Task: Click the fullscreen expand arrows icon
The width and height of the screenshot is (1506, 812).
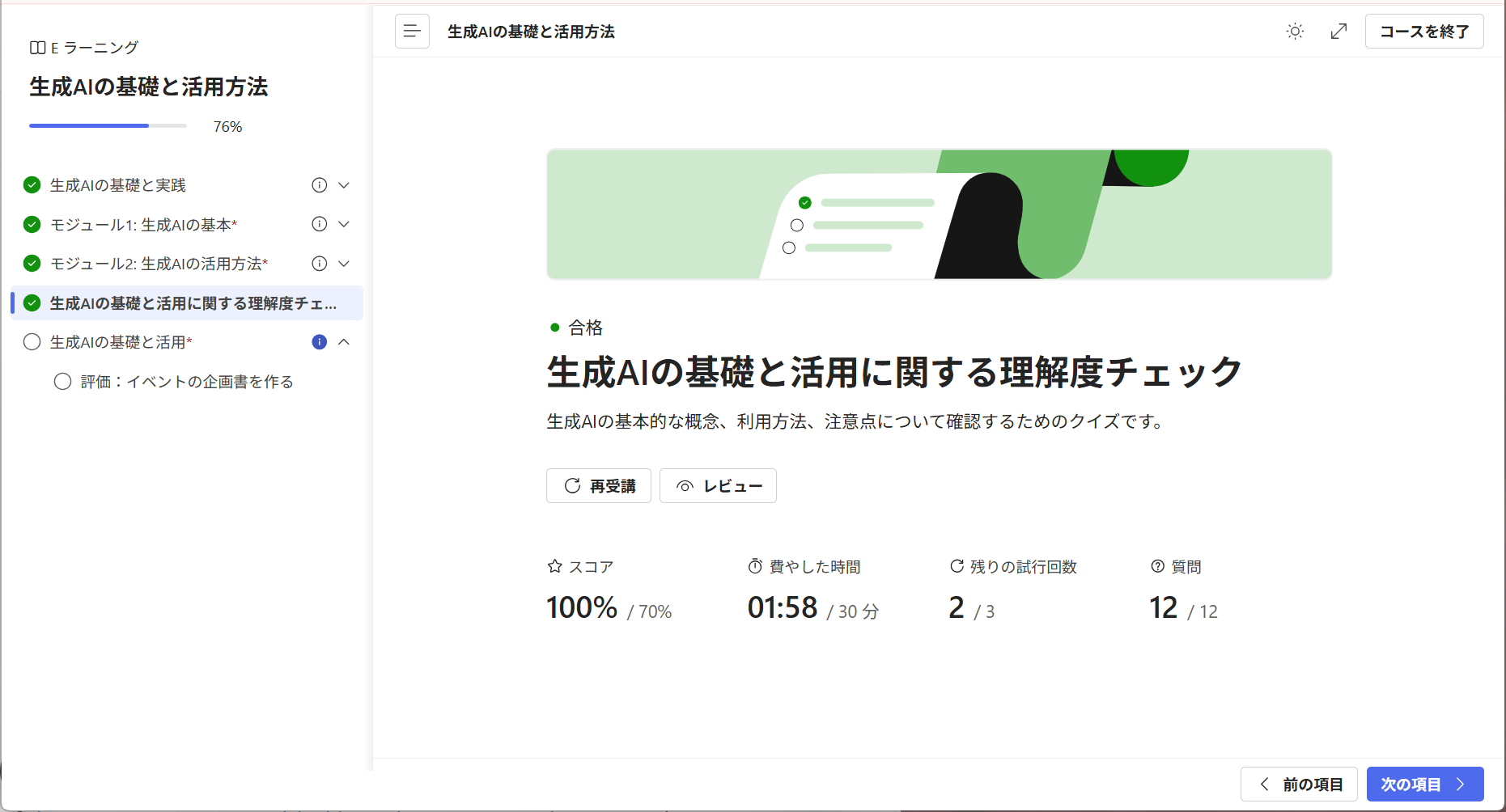Action: click(1339, 32)
